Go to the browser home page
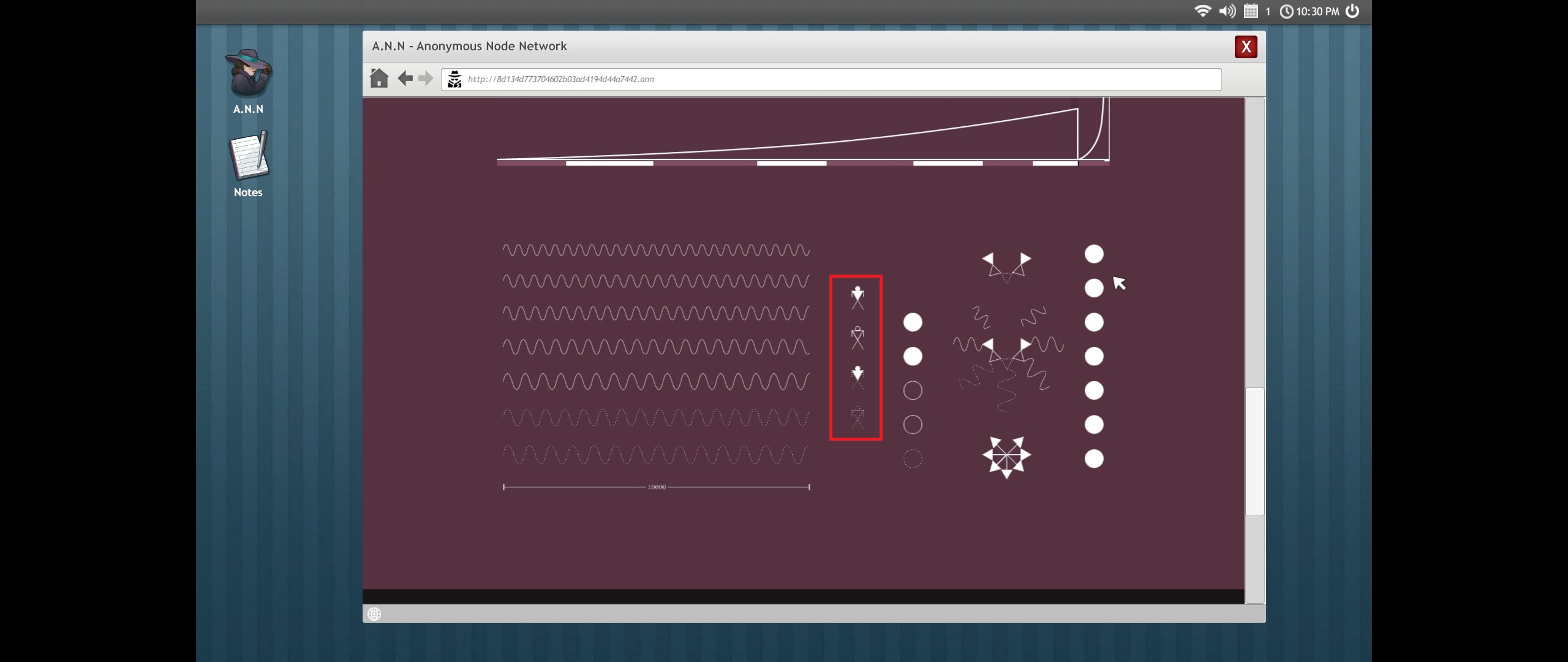This screenshot has height=662, width=1568. click(379, 78)
